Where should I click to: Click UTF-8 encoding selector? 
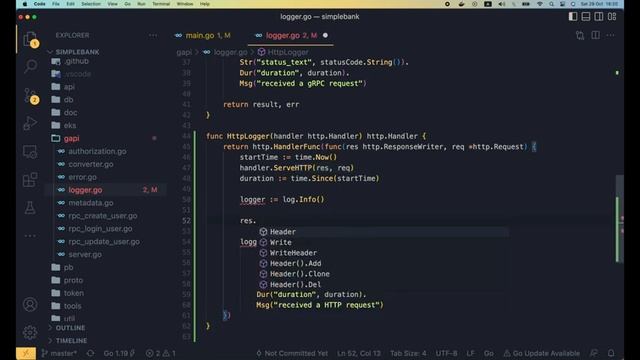pyautogui.click(x=446, y=353)
